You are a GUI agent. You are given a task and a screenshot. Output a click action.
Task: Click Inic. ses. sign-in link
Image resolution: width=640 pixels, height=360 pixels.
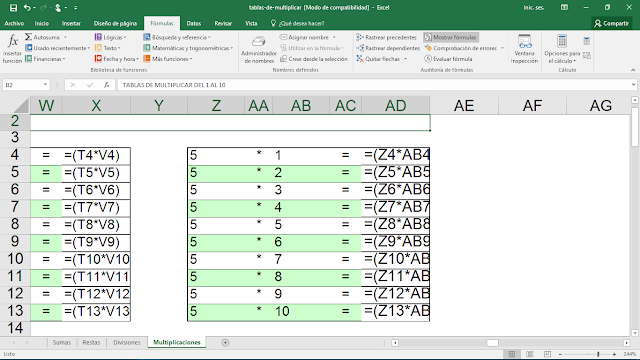(533, 8)
